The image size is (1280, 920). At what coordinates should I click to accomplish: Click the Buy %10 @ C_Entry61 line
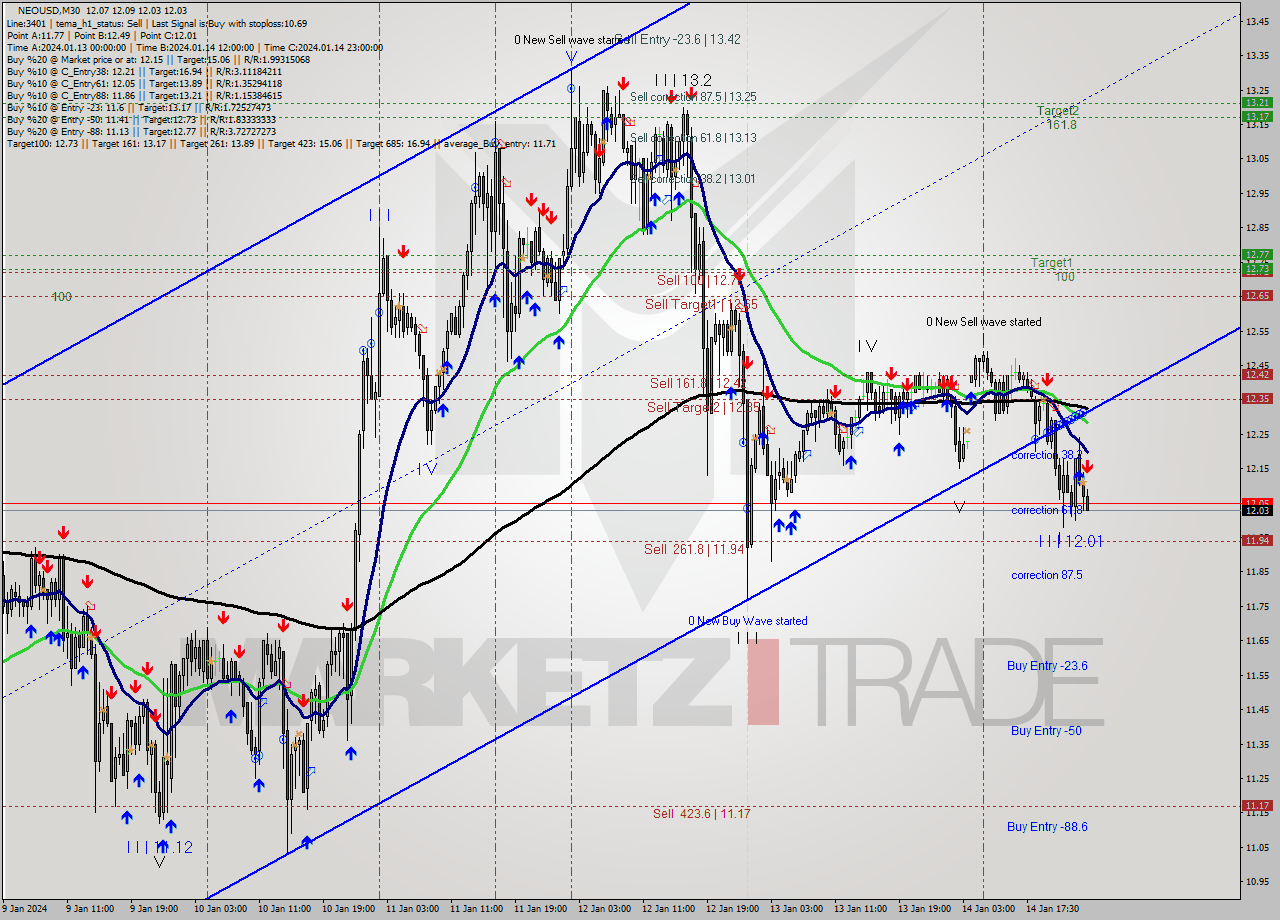click(144, 83)
